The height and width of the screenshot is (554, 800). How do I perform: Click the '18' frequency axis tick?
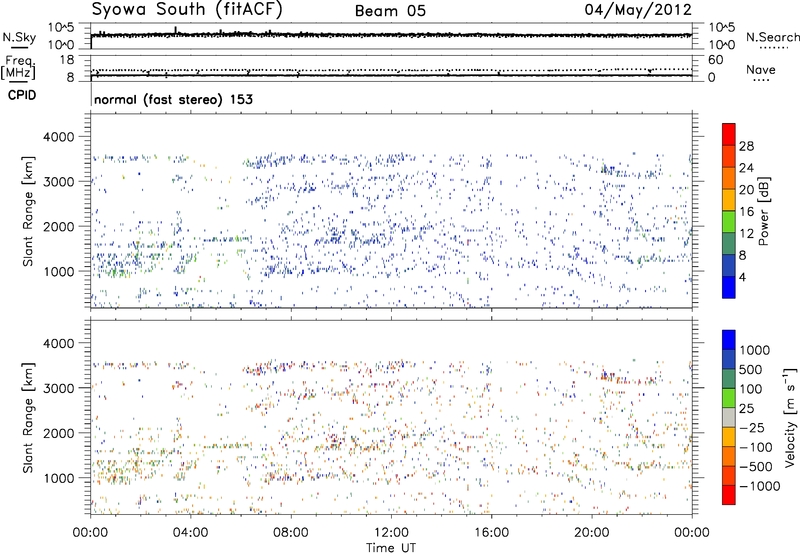[x=67, y=60]
